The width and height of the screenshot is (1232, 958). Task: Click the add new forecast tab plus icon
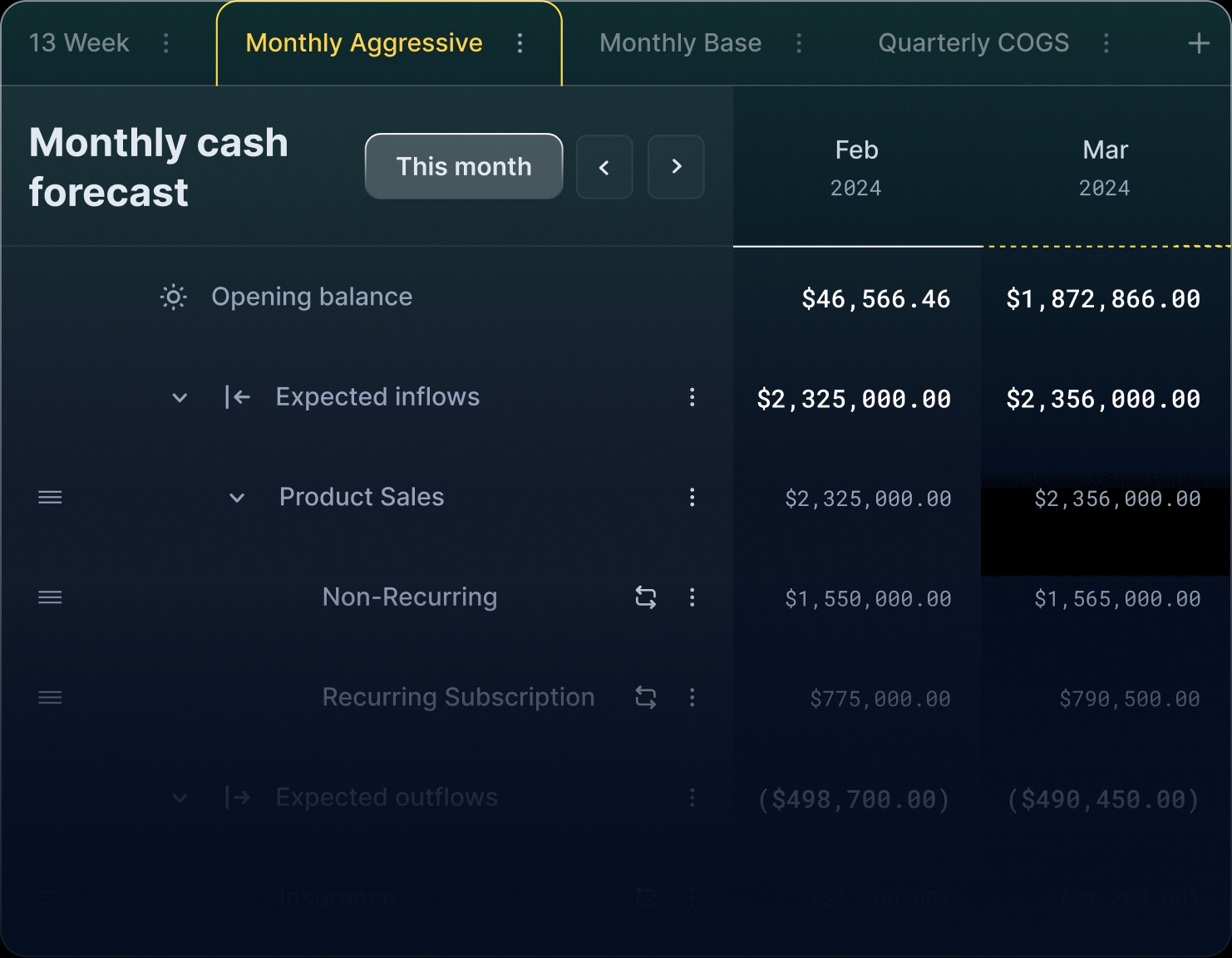1198,43
